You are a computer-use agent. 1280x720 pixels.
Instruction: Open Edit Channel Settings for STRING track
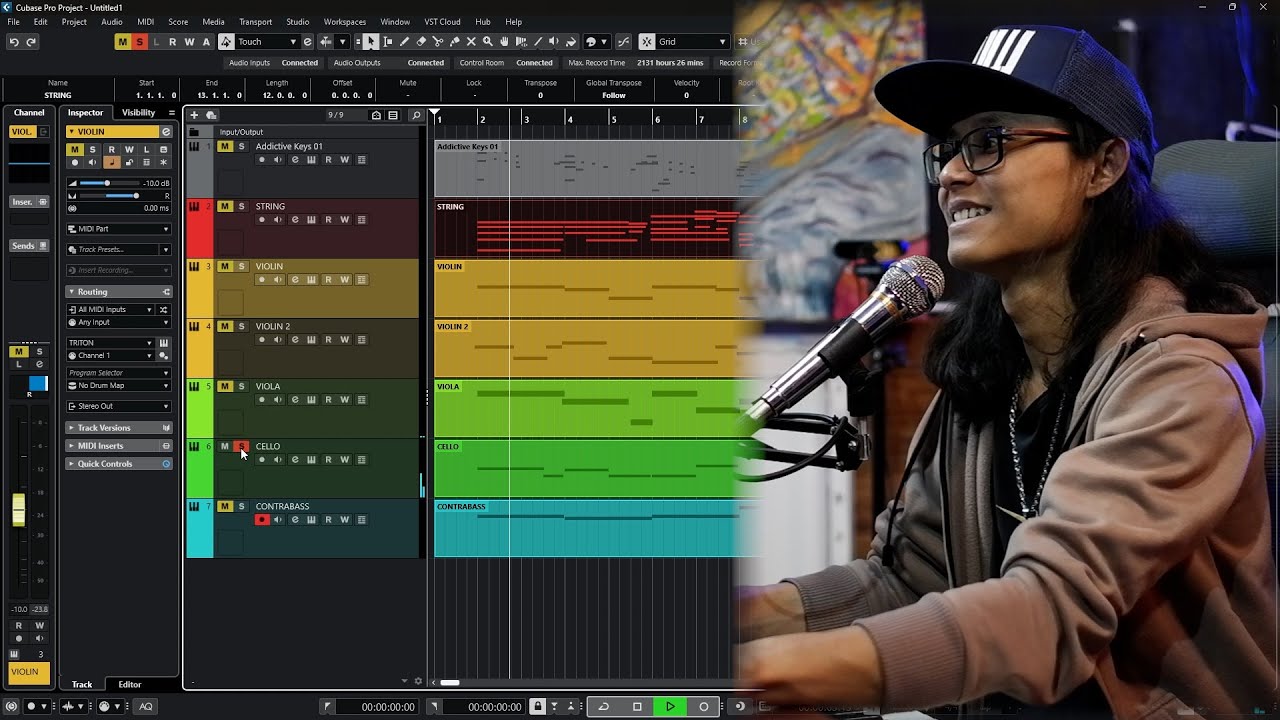pos(295,220)
